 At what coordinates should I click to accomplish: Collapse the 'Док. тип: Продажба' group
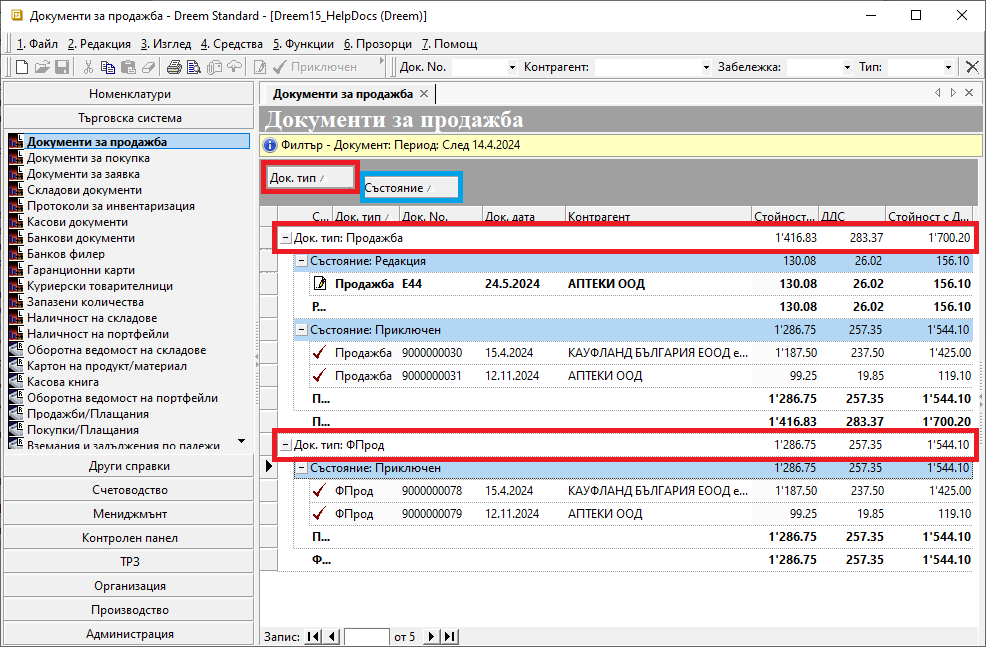[286, 238]
